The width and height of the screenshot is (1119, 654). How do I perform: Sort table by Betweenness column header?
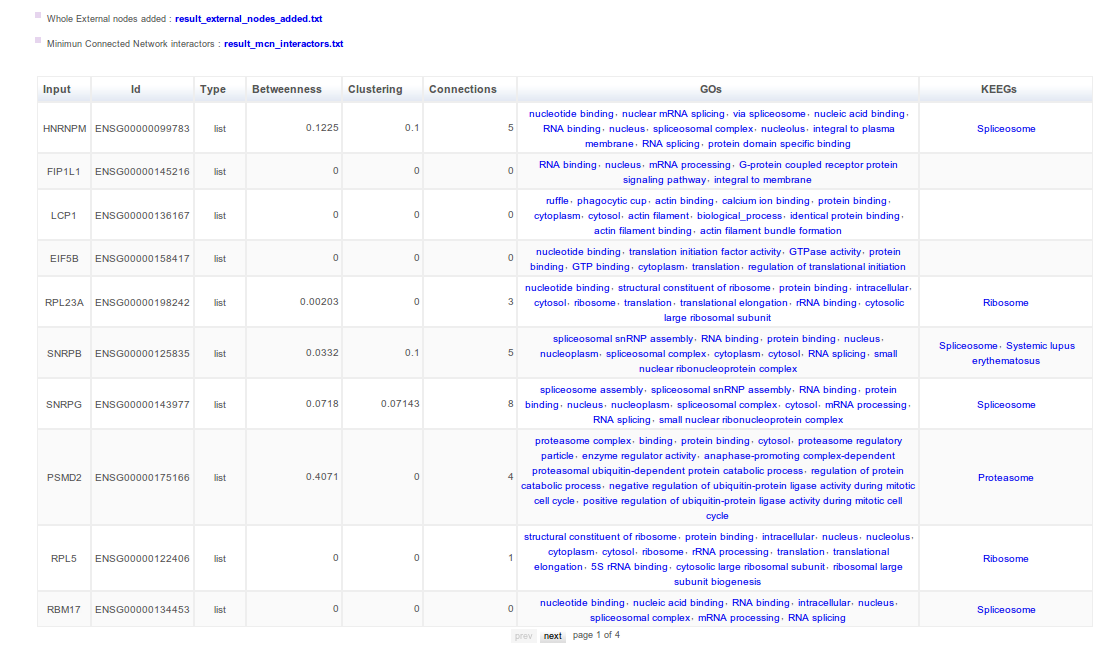tap(286, 89)
